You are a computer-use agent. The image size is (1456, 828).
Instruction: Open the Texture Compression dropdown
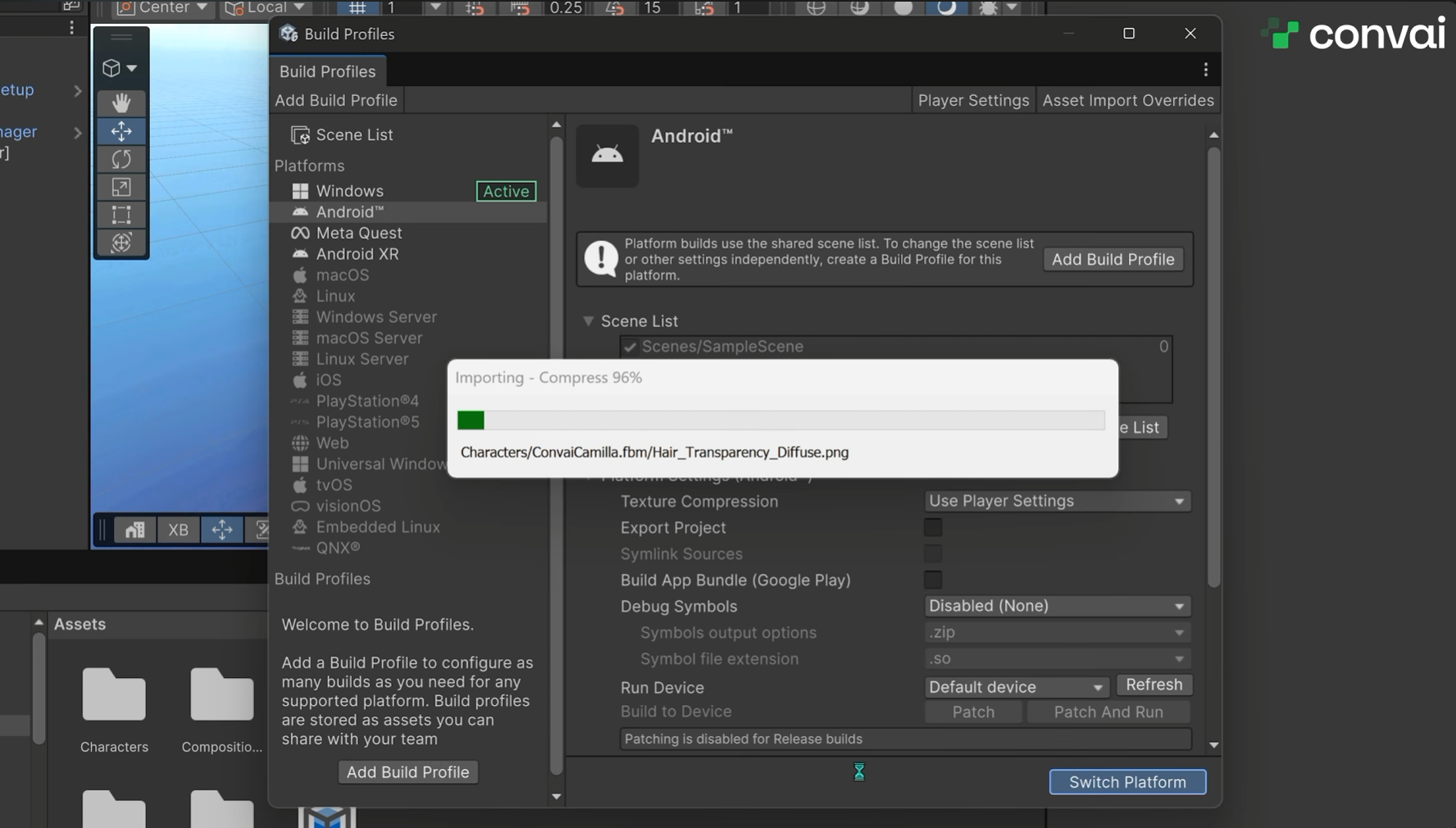tap(1057, 501)
